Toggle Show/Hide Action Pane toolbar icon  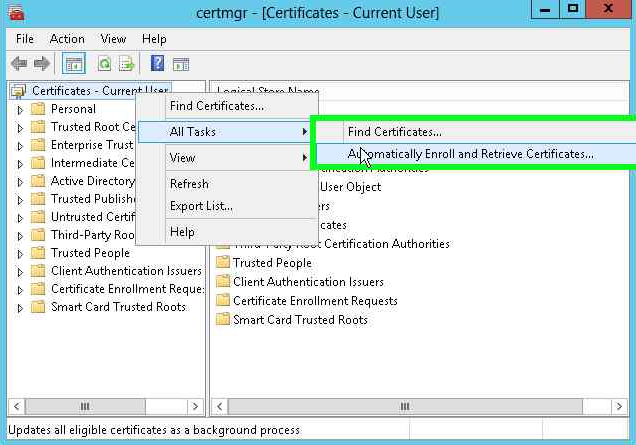pos(181,64)
